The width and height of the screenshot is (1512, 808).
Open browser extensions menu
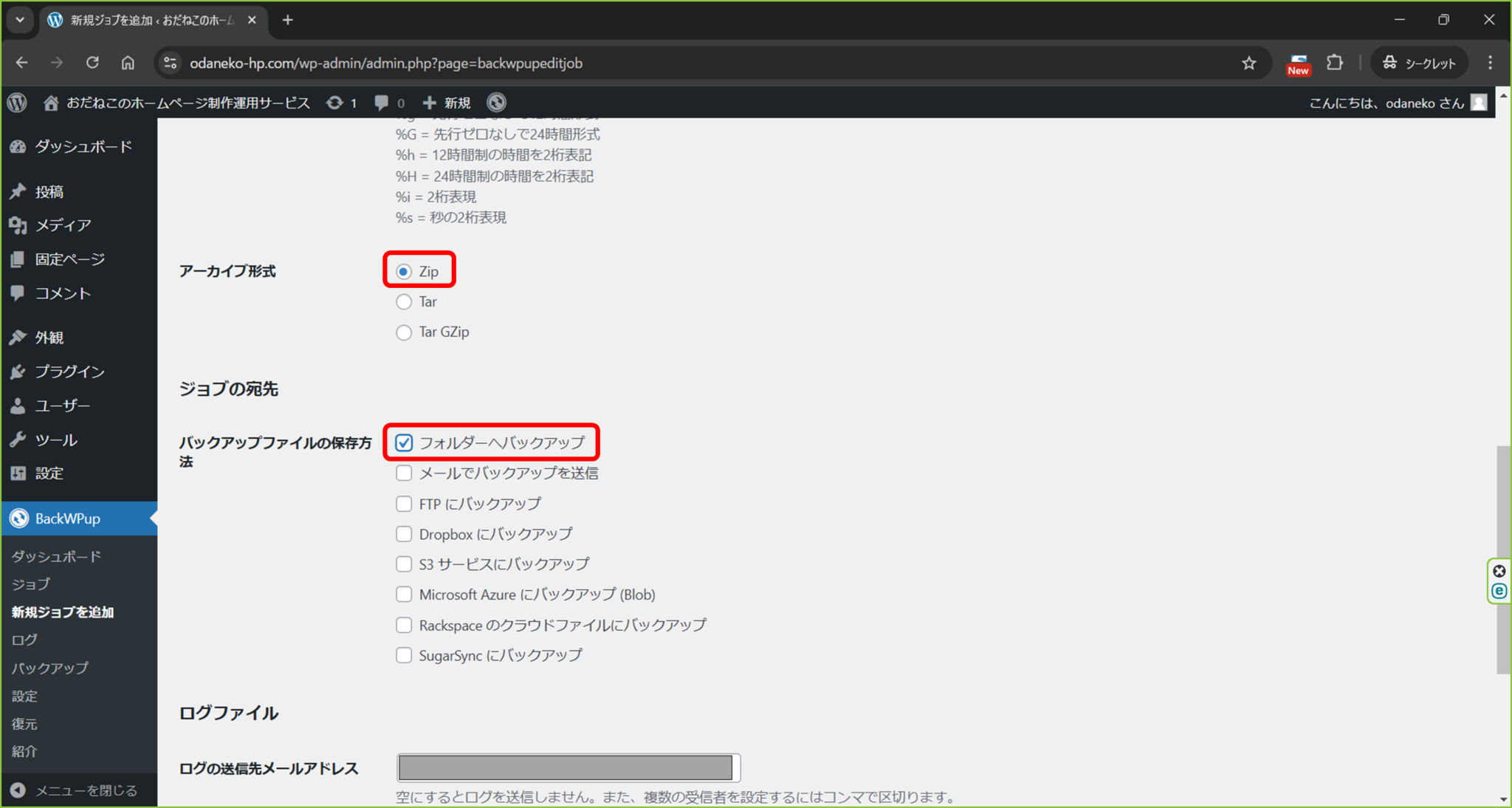click(1335, 63)
